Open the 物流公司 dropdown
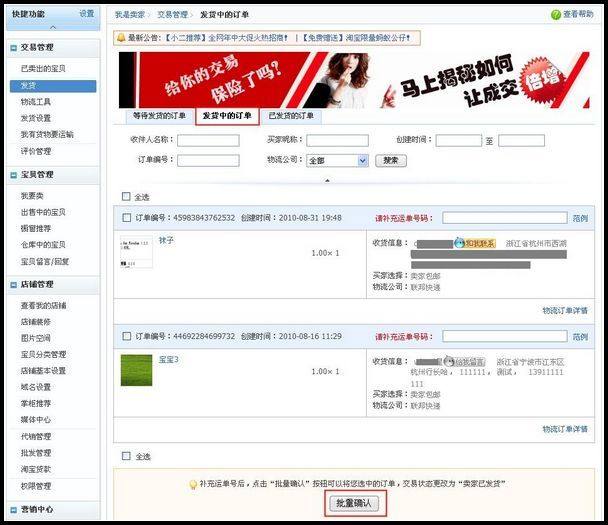This screenshot has width=608, height=525. 337,161
